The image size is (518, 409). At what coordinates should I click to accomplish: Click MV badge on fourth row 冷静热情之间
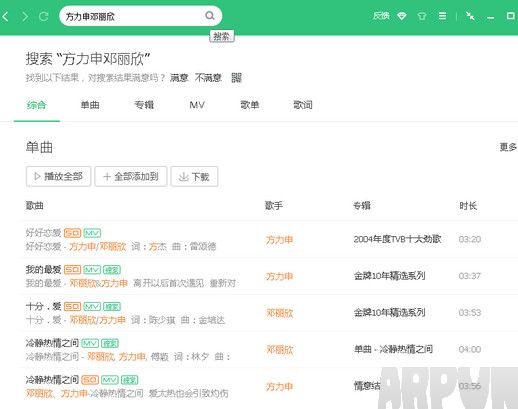coord(90,343)
